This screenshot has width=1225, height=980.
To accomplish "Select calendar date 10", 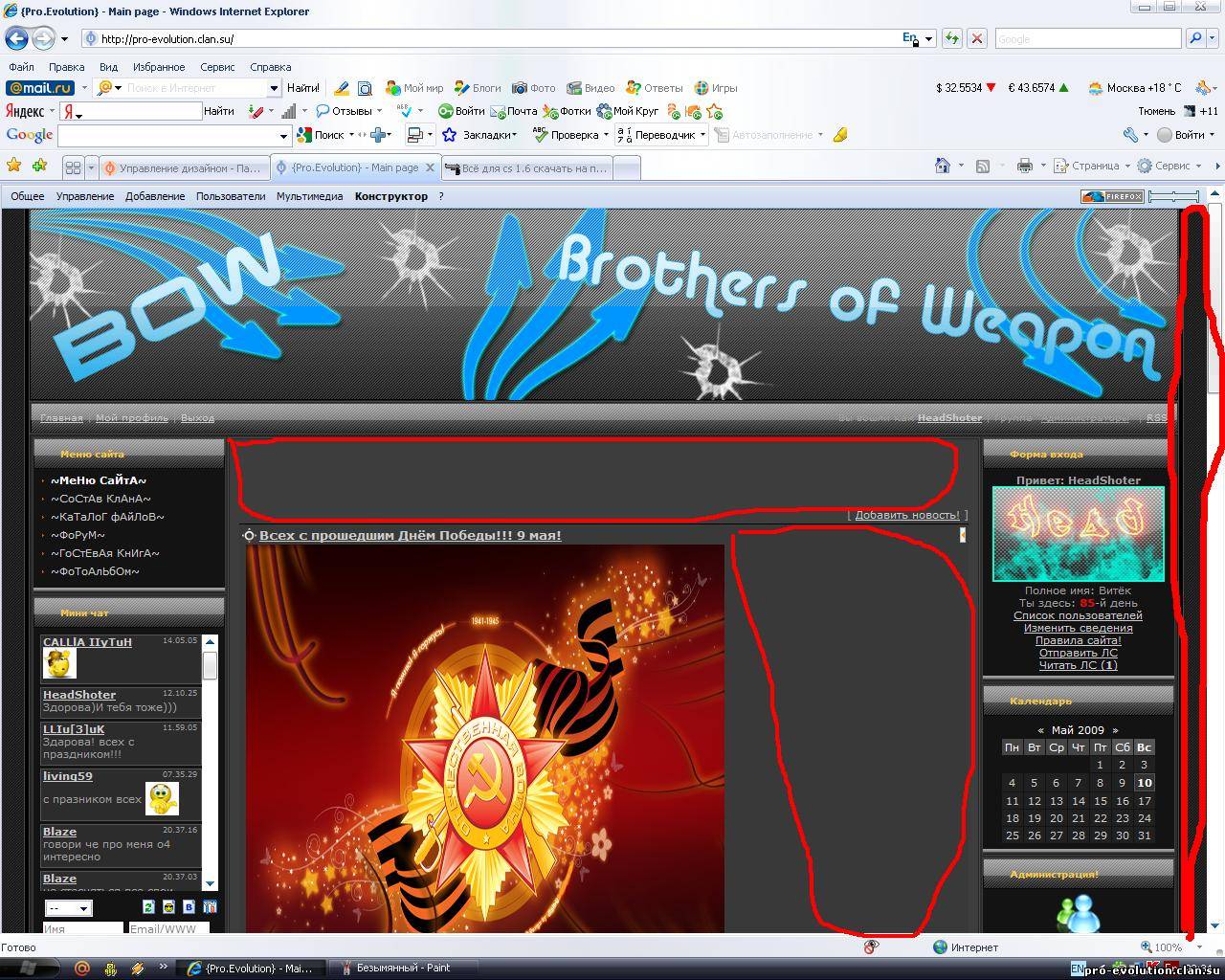I will coord(1144,783).
